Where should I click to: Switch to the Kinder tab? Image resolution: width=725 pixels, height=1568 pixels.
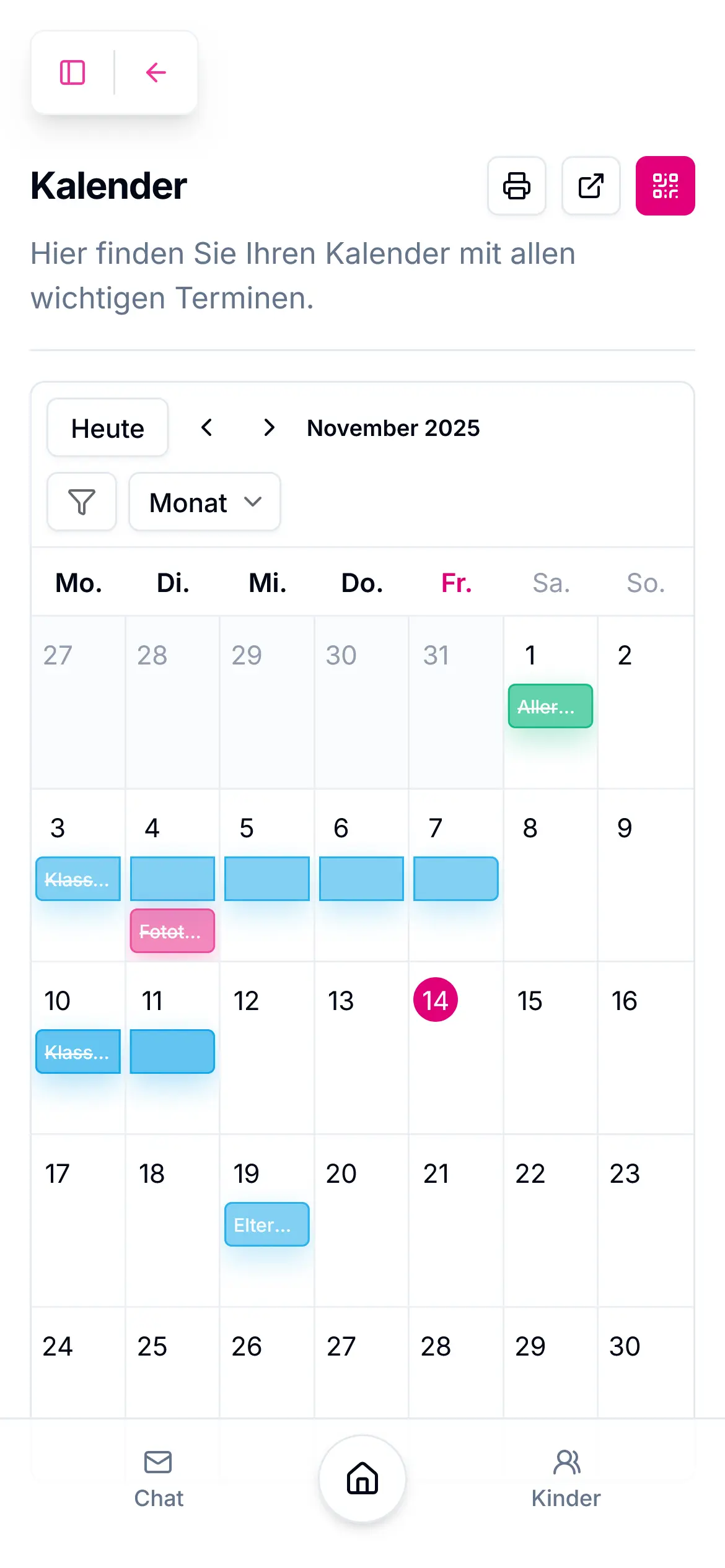coord(566,1478)
